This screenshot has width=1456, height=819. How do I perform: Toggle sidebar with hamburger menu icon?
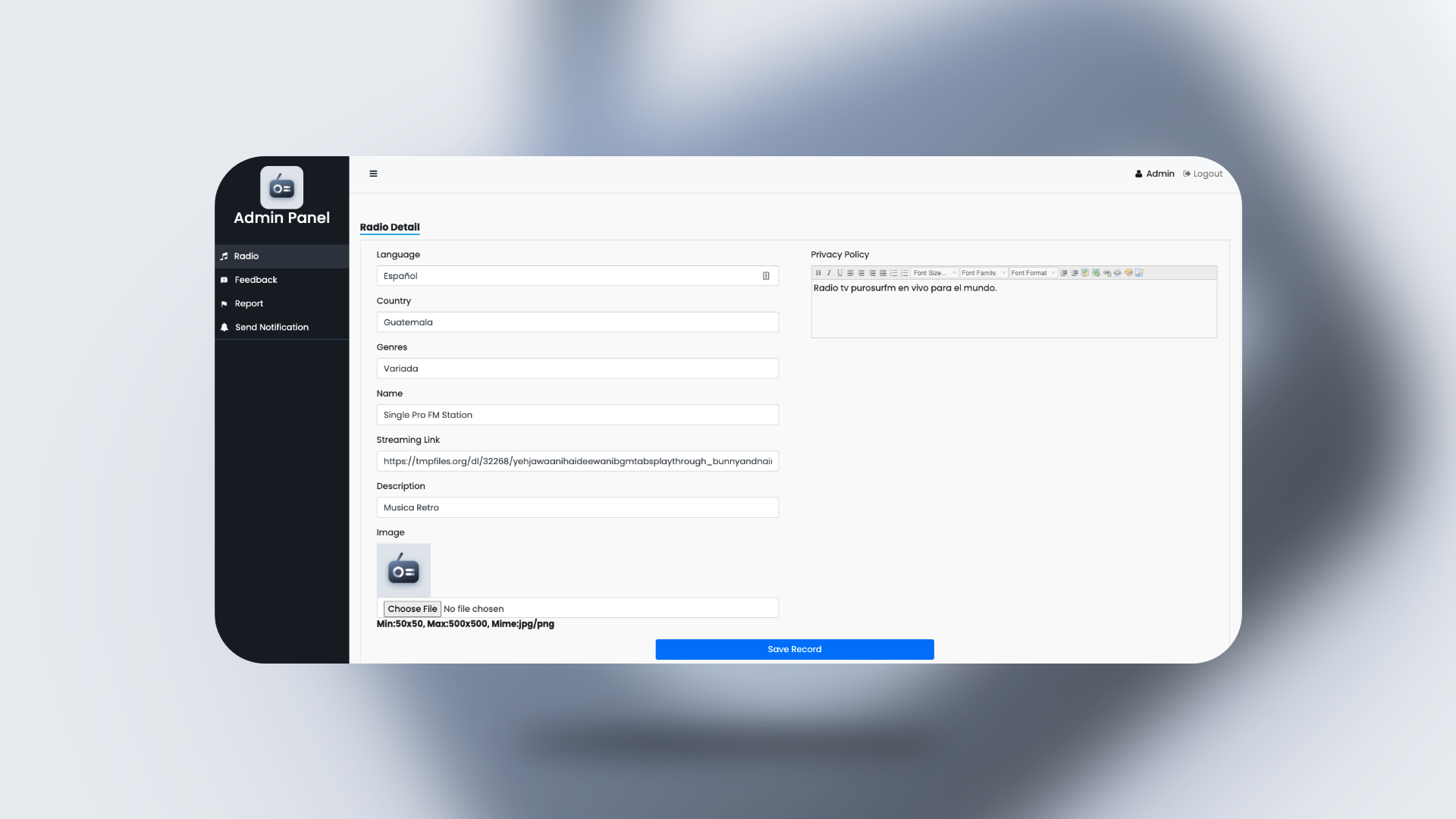373,174
